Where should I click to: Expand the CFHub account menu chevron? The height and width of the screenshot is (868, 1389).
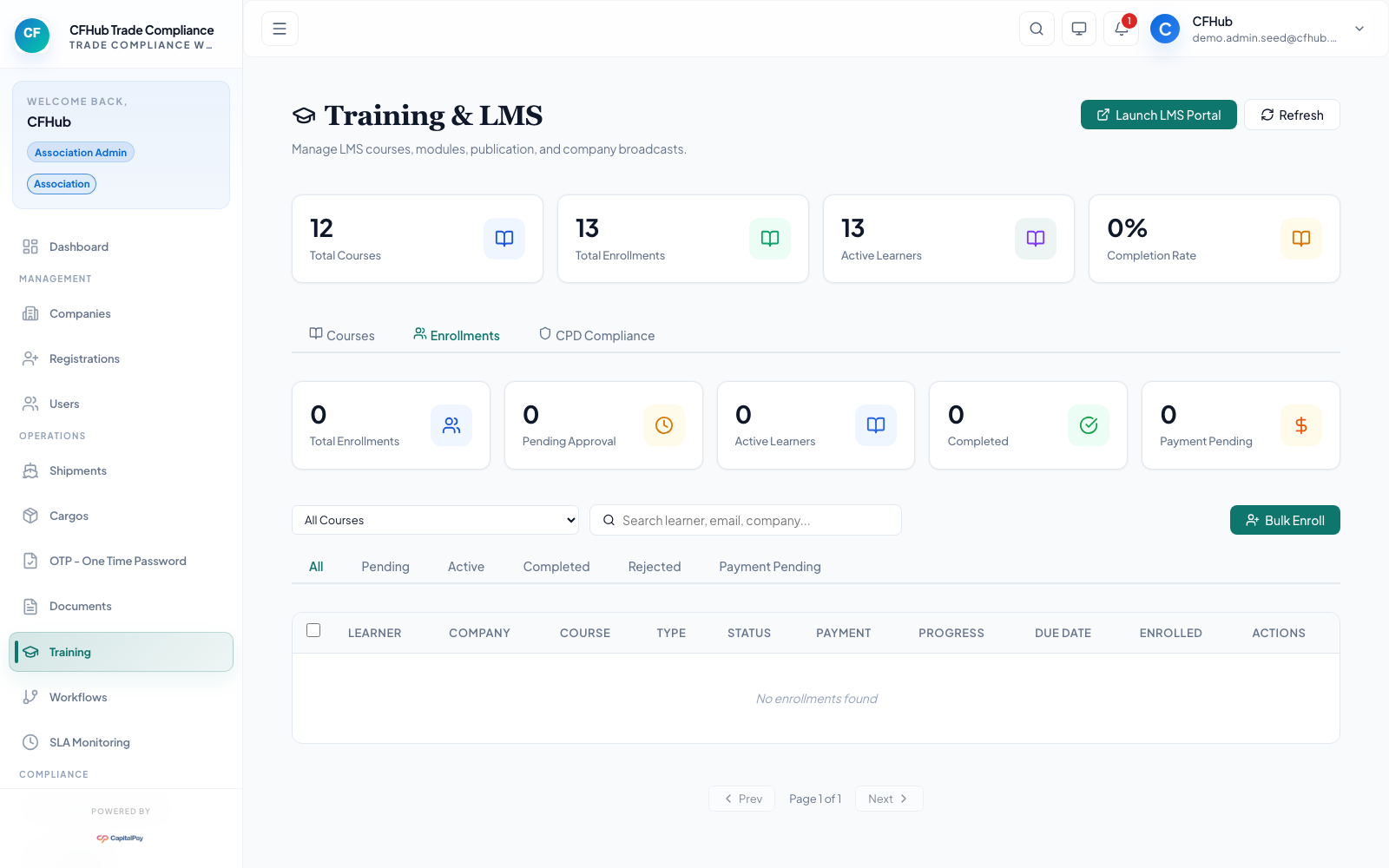(1359, 29)
